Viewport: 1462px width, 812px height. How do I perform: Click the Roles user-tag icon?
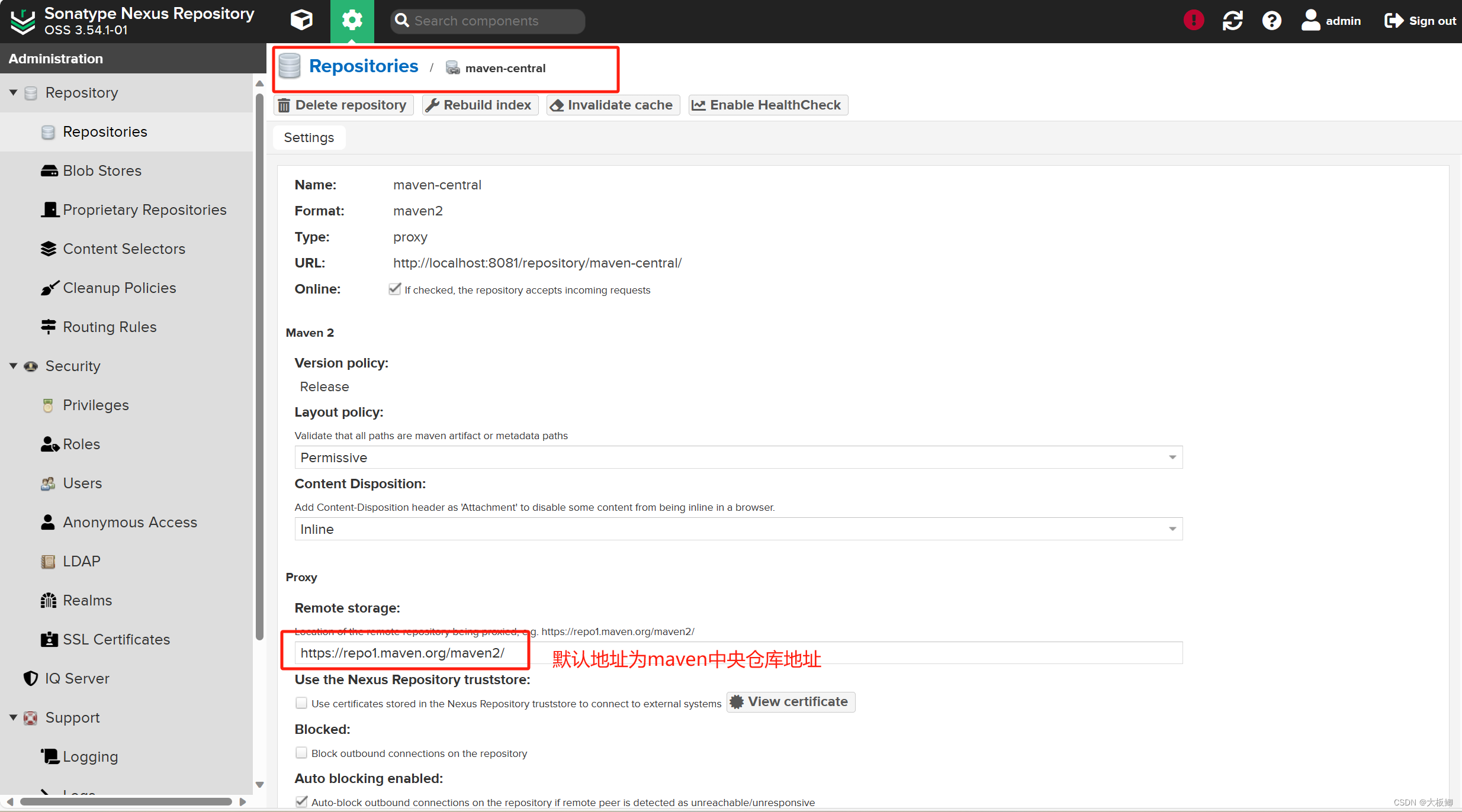50,444
